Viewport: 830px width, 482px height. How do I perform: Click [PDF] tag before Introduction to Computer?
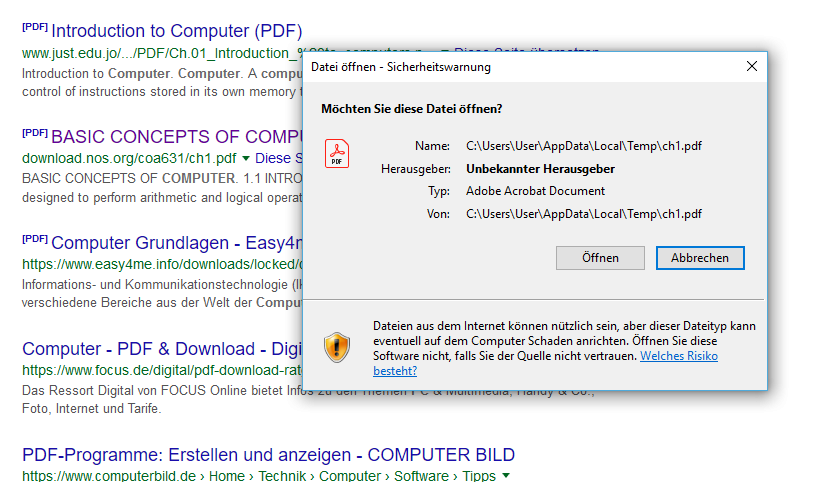(35, 27)
